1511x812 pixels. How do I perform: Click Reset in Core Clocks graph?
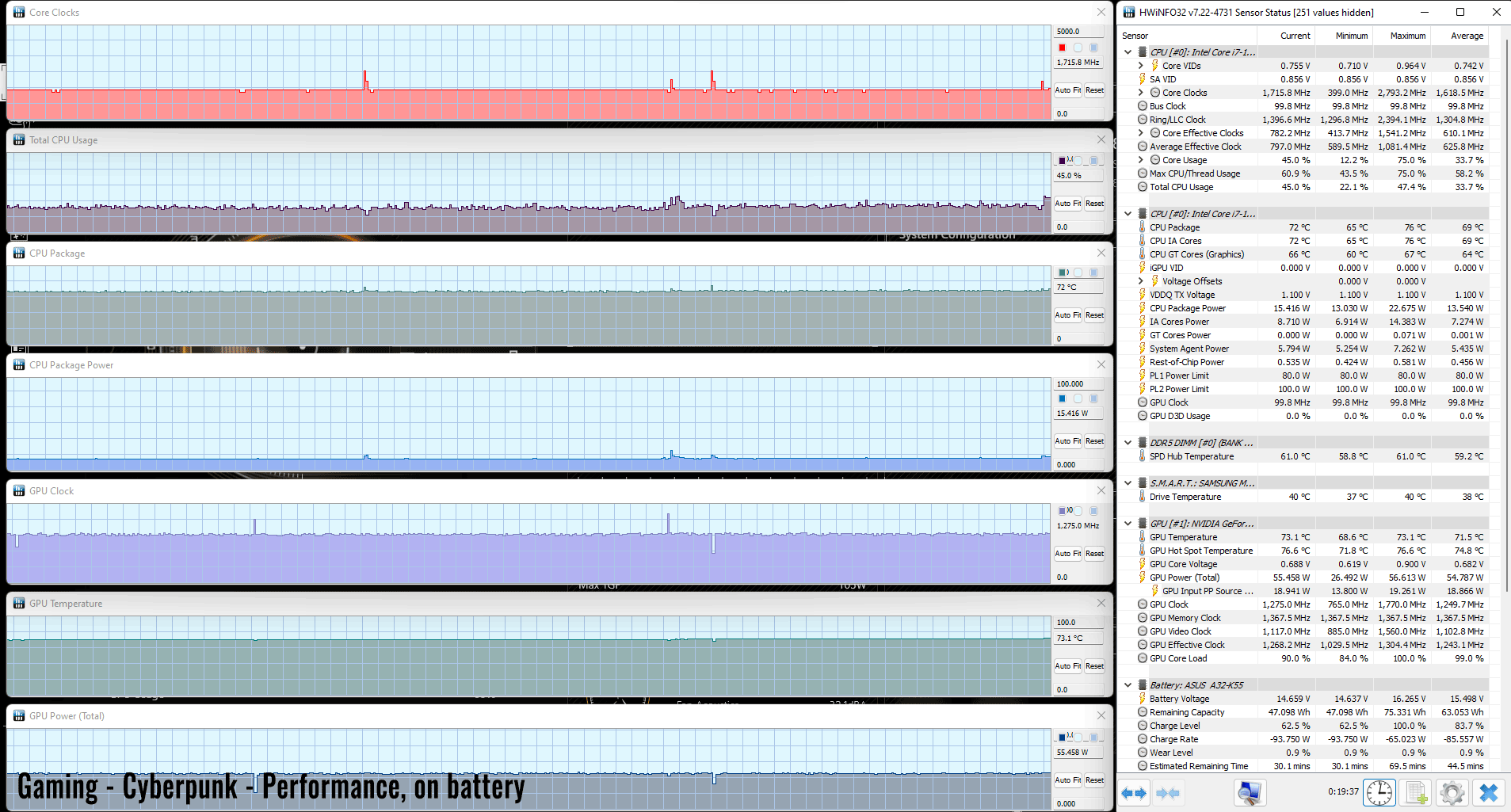[x=1094, y=90]
